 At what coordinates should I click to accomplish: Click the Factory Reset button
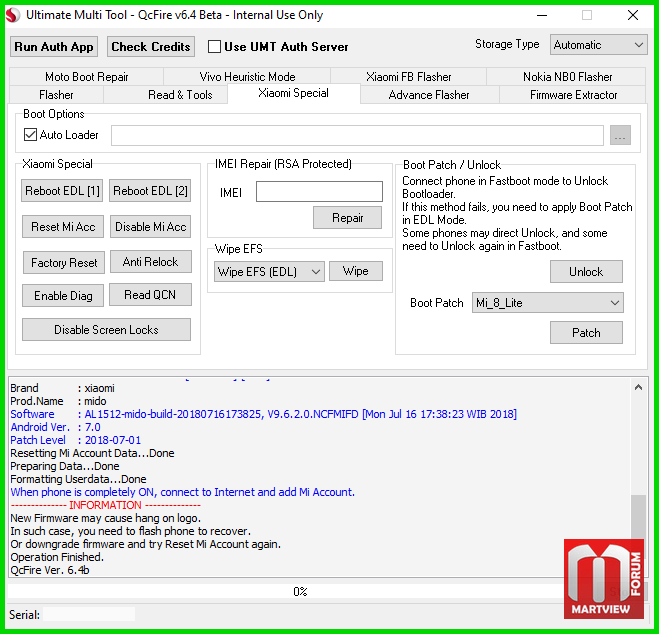[x=64, y=263]
